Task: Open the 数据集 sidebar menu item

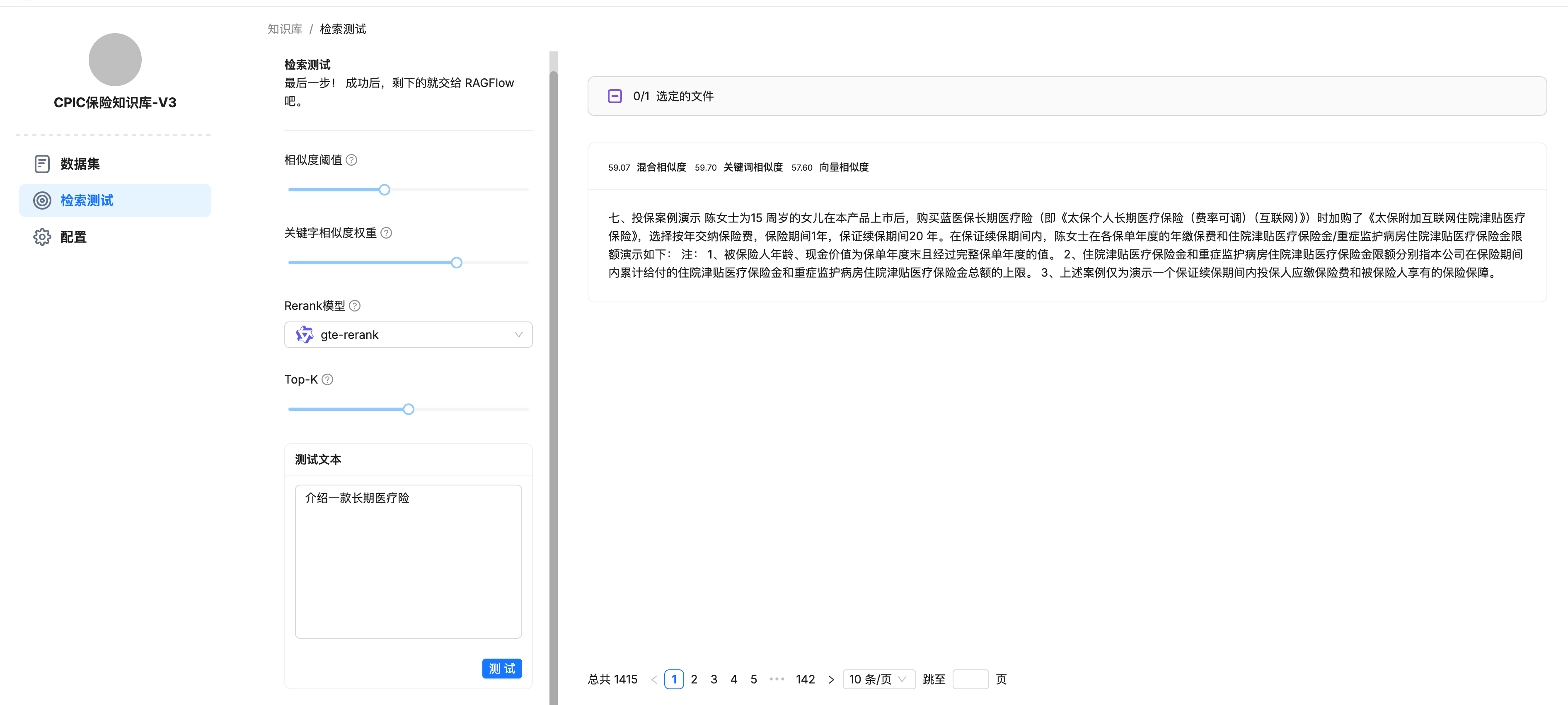Action: (x=80, y=164)
